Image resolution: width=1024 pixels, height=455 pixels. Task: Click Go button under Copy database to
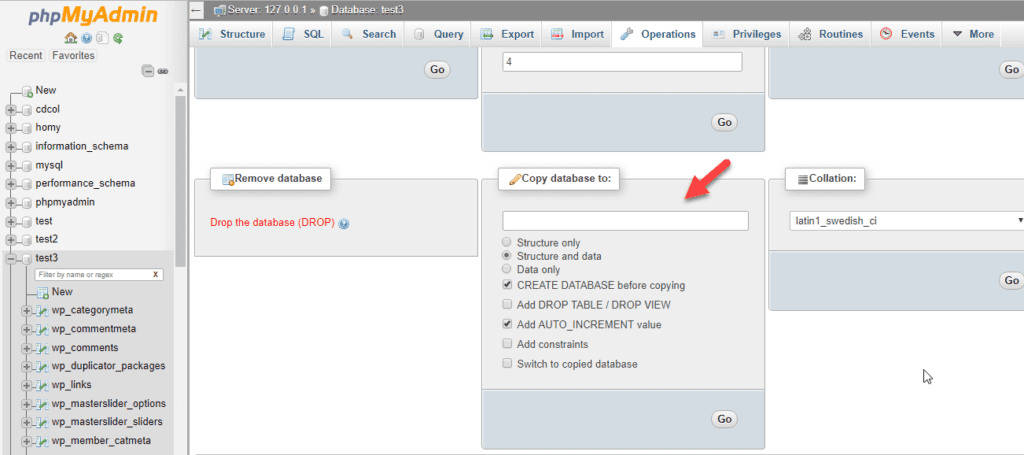(x=724, y=418)
